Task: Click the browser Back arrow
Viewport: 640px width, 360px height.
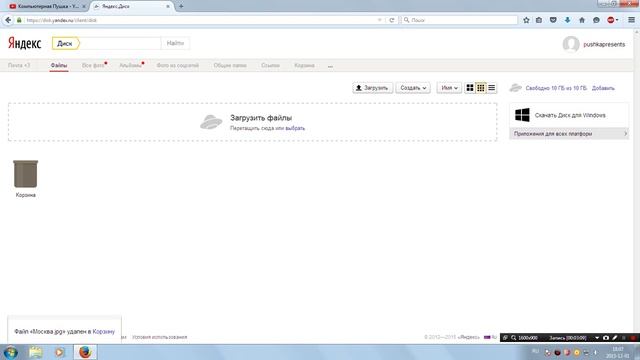Action: [8, 20]
